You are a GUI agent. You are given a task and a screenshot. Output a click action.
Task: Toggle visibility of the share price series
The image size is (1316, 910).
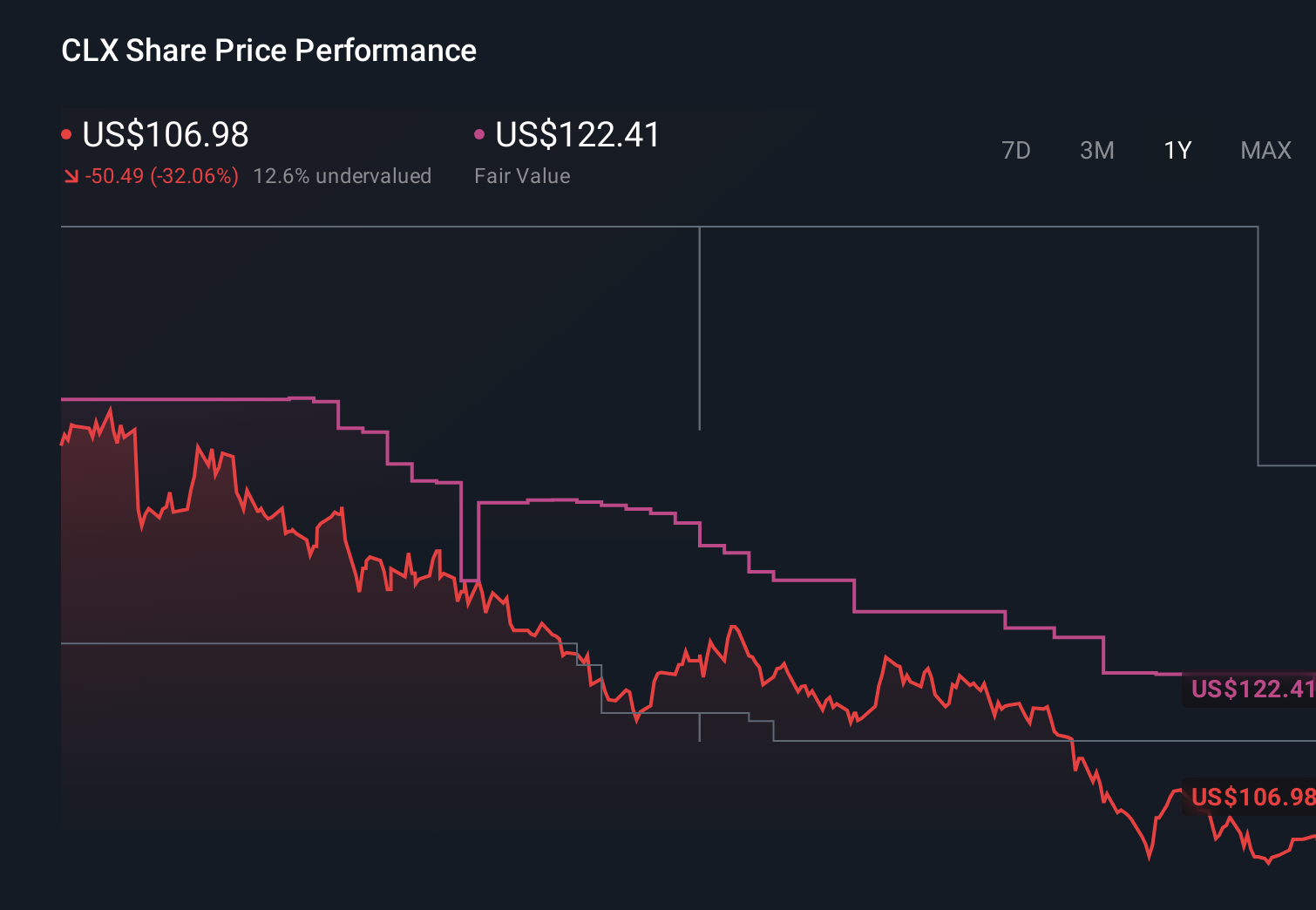(166, 135)
